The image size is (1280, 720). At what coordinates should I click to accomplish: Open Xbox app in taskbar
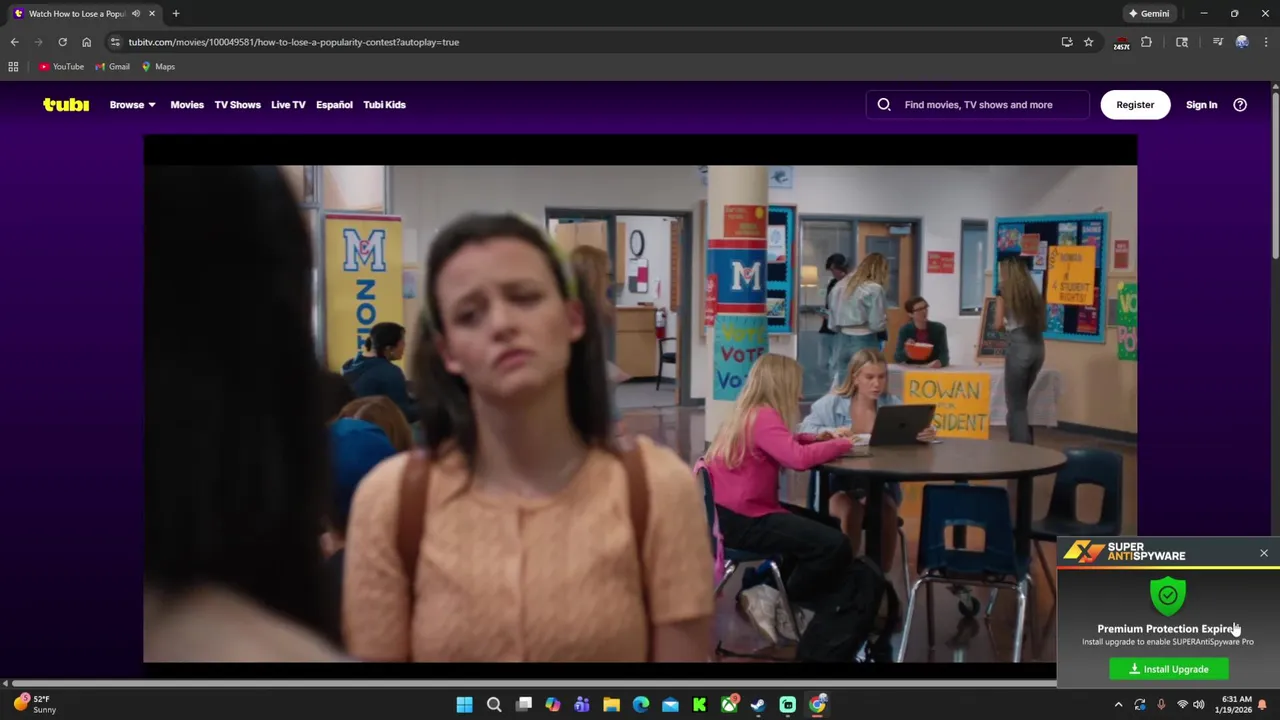click(x=729, y=705)
